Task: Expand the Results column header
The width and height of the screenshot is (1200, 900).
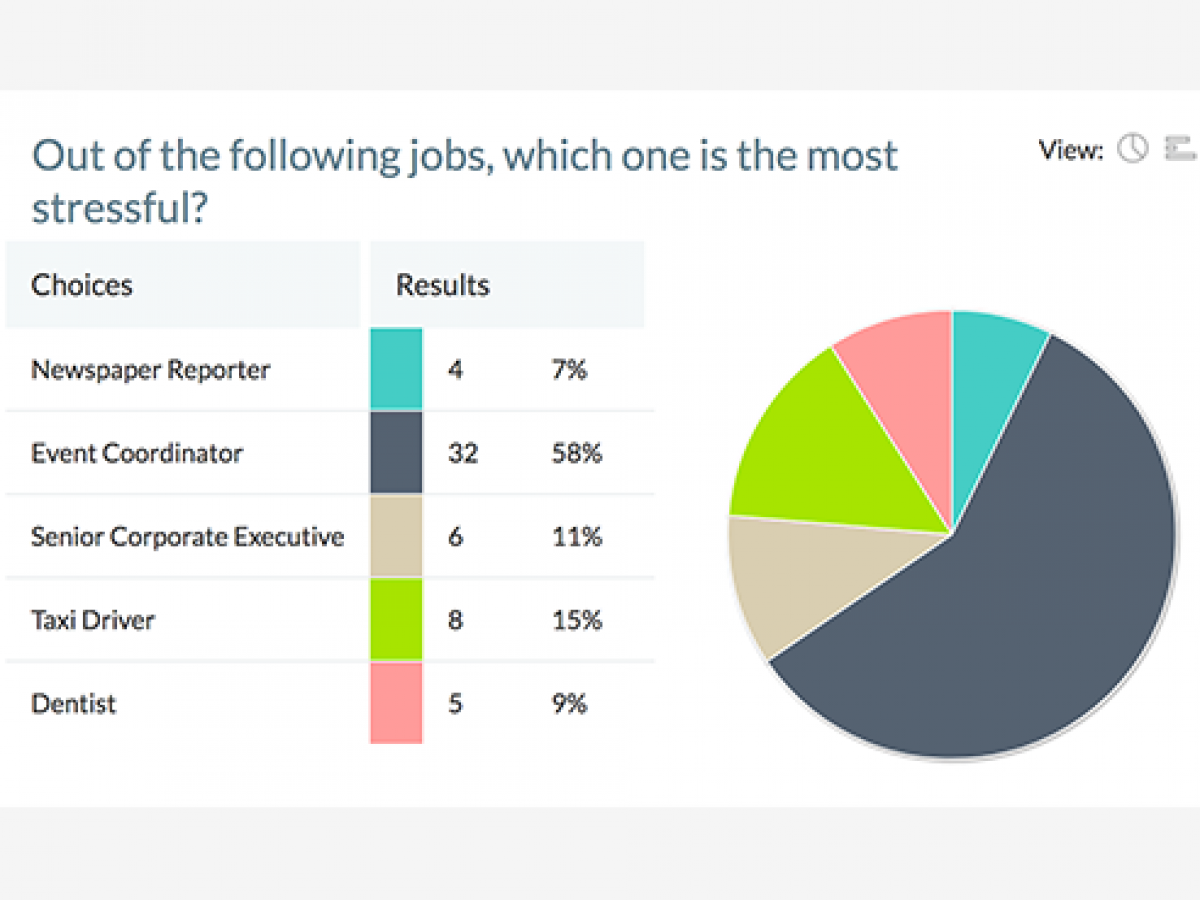Action: (x=443, y=285)
